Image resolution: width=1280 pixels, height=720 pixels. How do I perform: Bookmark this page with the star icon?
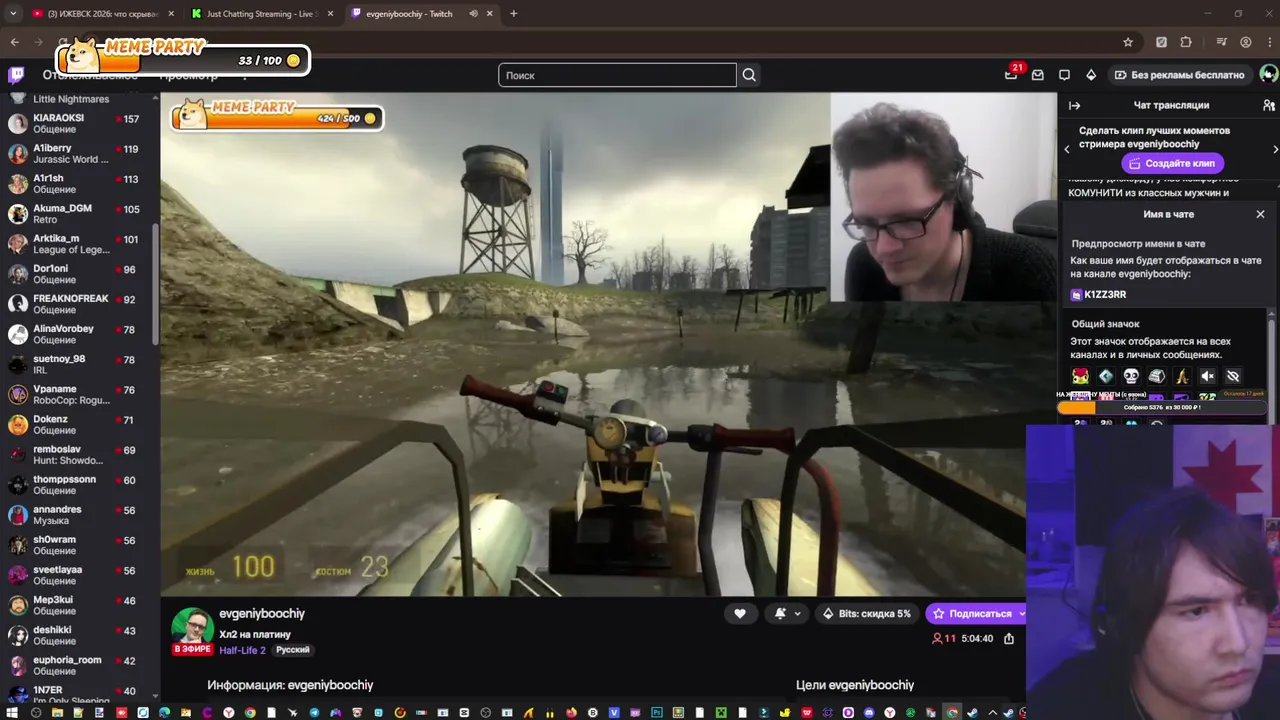[x=1128, y=42]
